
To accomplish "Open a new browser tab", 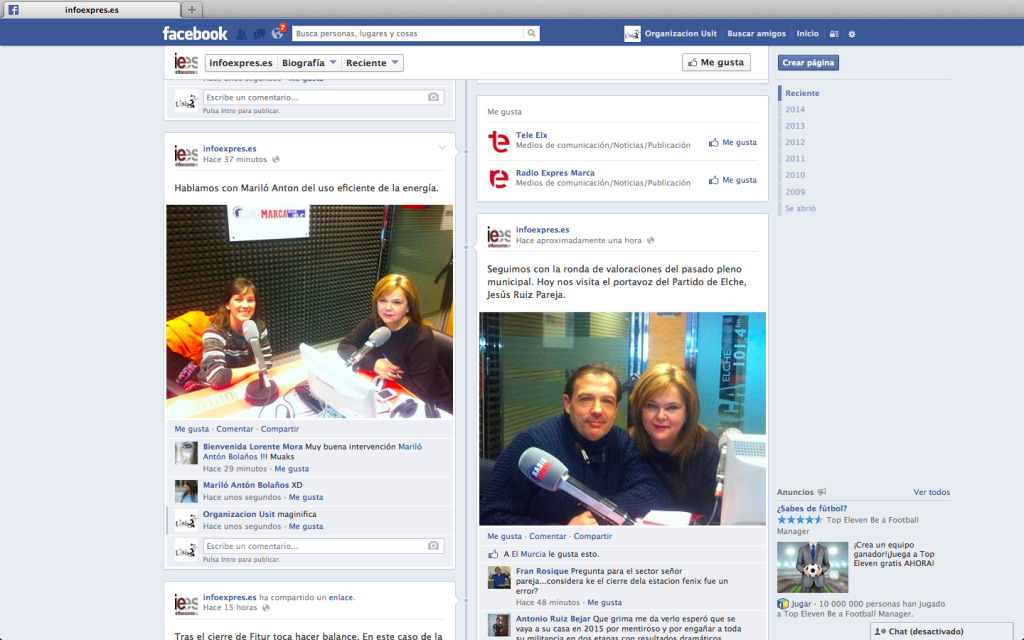I will 192,9.
